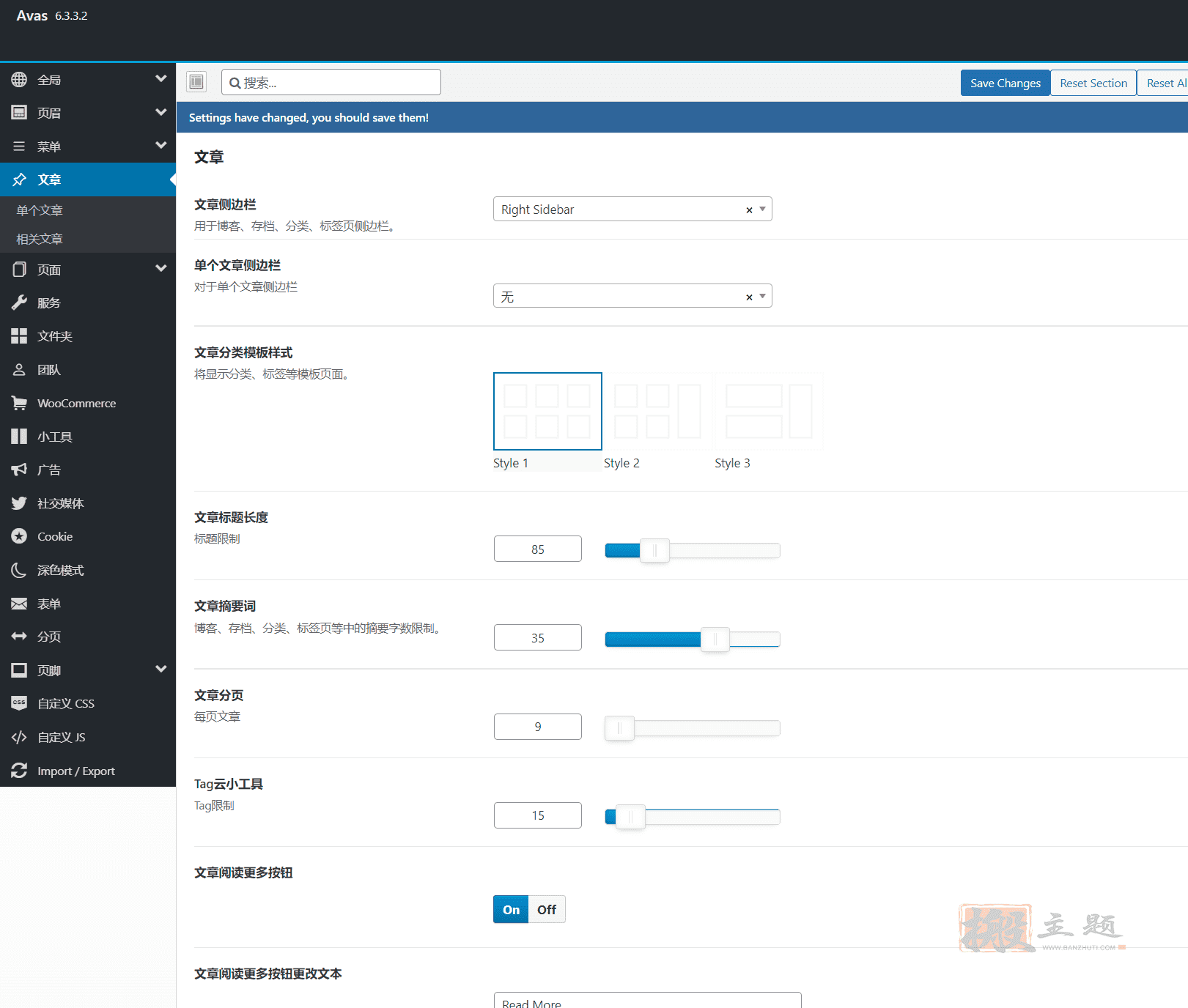Click the grid icon beside 文件夹
This screenshot has height=1008, width=1188.
19,336
